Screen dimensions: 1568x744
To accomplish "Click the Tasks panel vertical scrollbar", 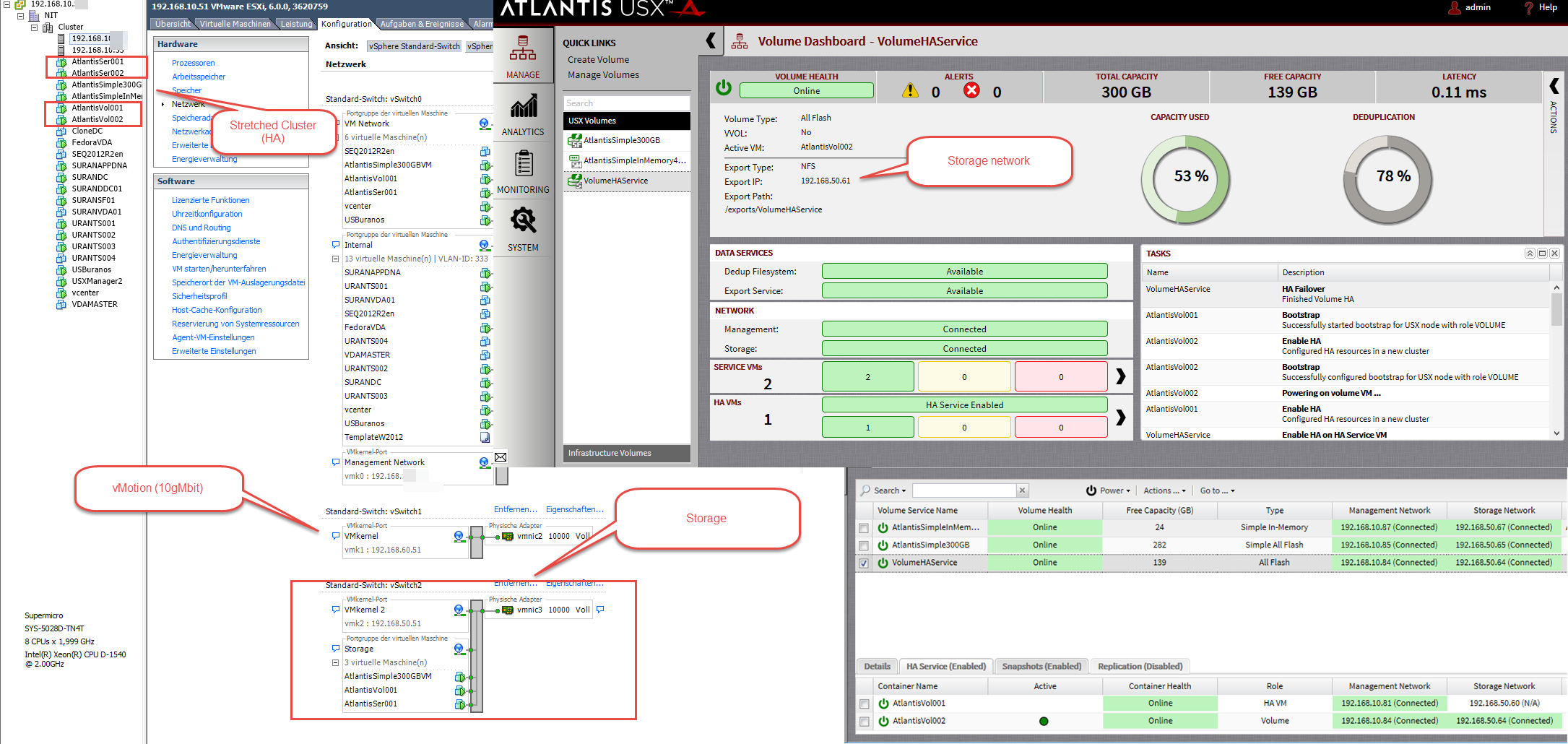I will pyautogui.click(x=1556, y=360).
